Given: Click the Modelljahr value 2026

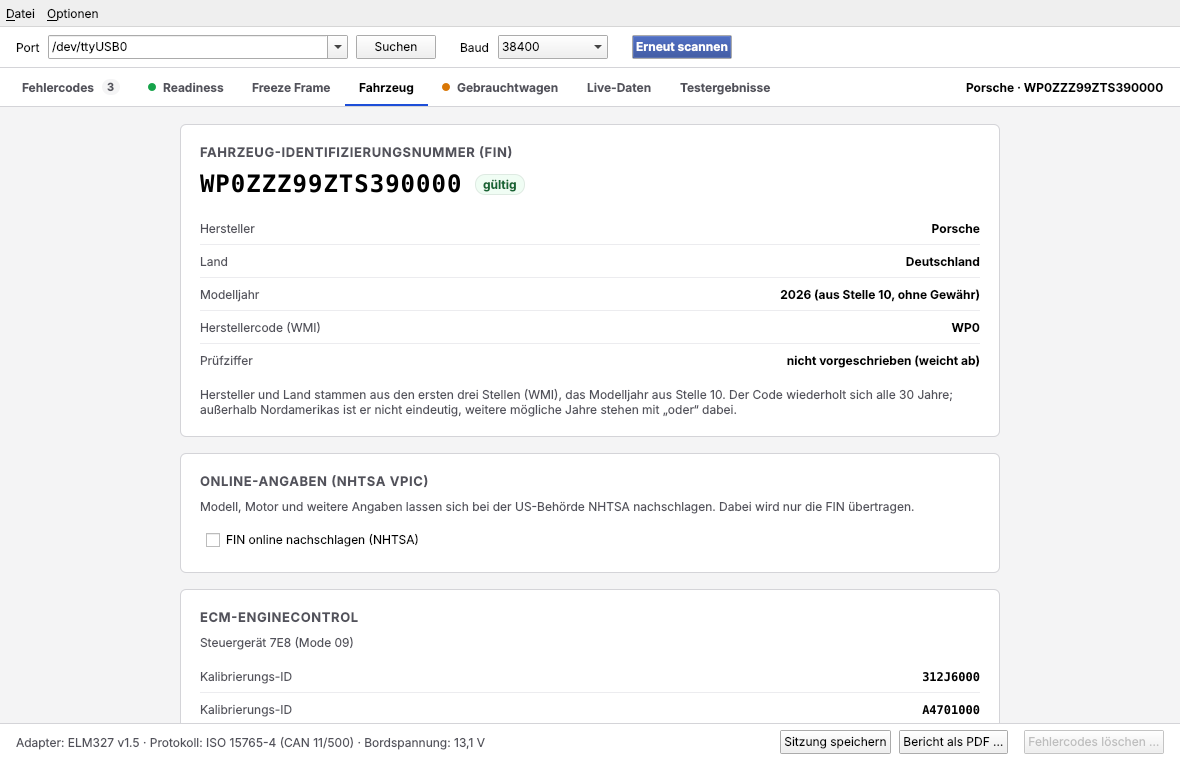Looking at the screenshot, I should click(x=880, y=295).
